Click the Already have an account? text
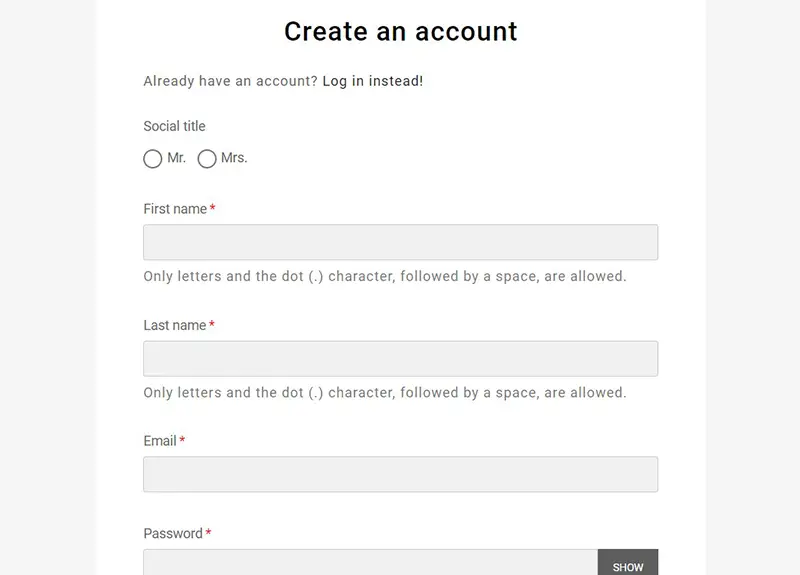 pos(231,81)
